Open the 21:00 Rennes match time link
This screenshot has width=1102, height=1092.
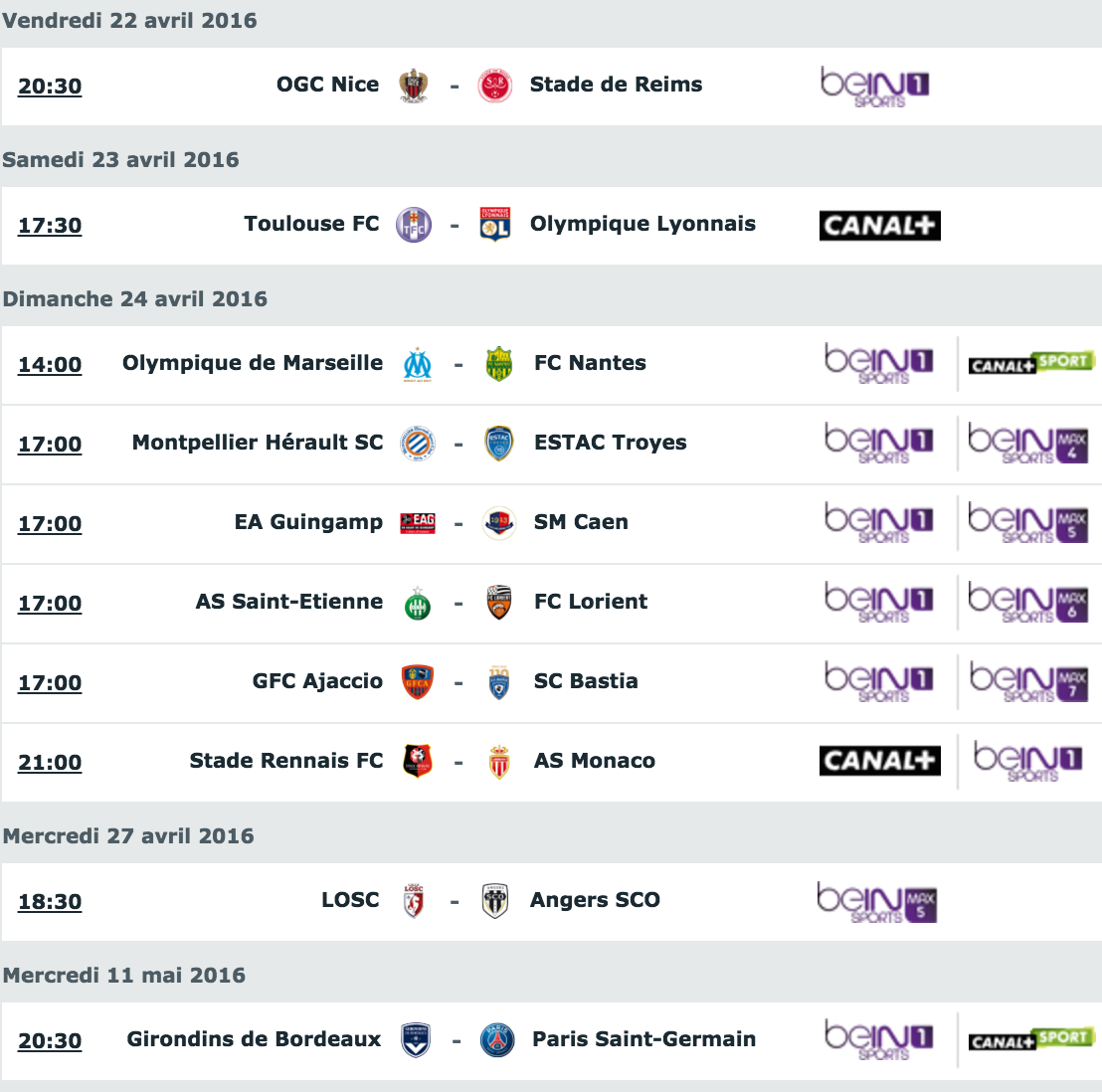point(50,763)
